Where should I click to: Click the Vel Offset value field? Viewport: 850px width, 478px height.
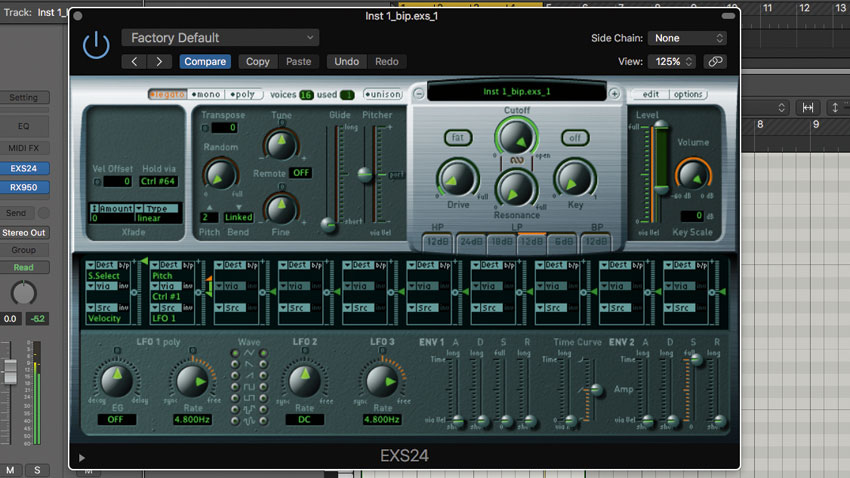[x=117, y=182]
